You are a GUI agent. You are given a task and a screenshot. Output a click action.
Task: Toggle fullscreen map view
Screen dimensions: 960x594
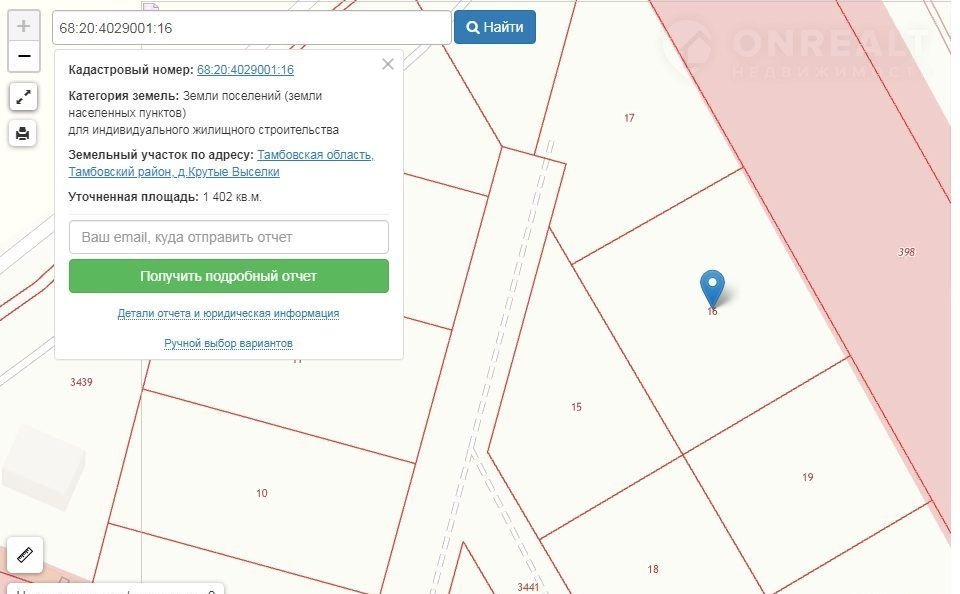[24, 97]
